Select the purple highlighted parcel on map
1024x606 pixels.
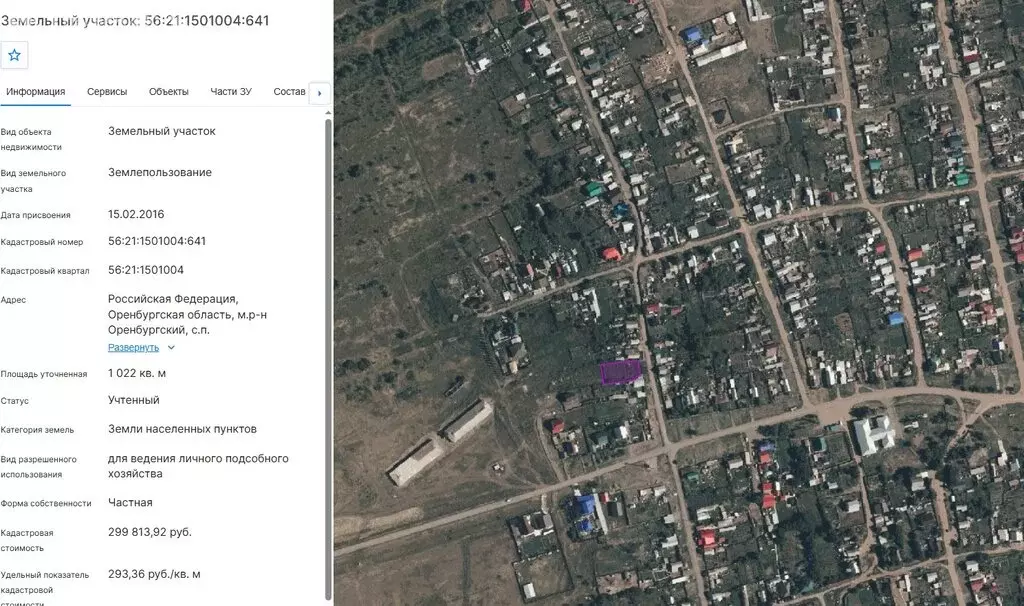click(620, 372)
